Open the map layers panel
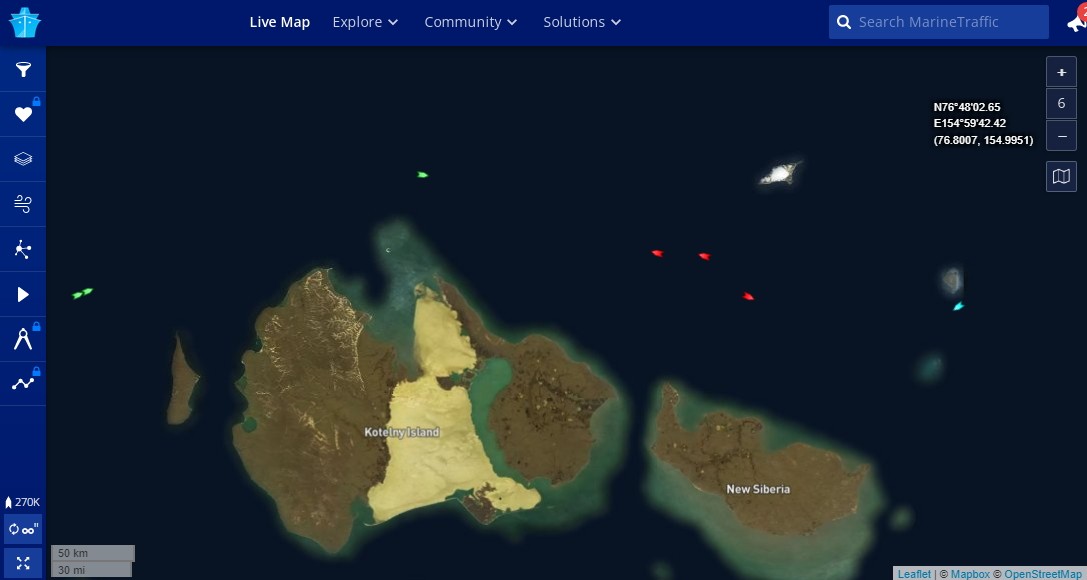Viewport: 1087px width, 580px height. [x=23, y=160]
